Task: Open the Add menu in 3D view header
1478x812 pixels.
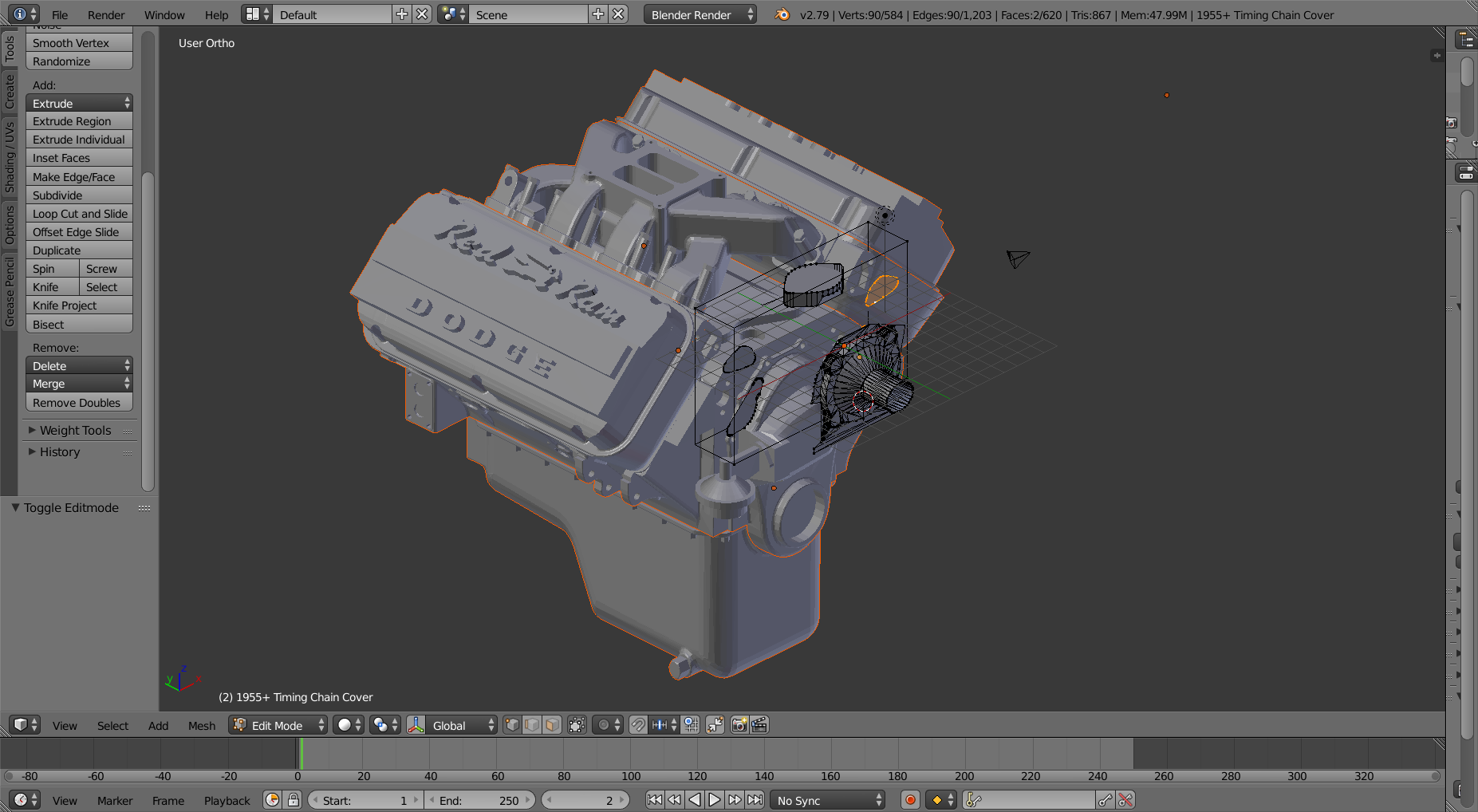Action: pyautogui.click(x=158, y=725)
